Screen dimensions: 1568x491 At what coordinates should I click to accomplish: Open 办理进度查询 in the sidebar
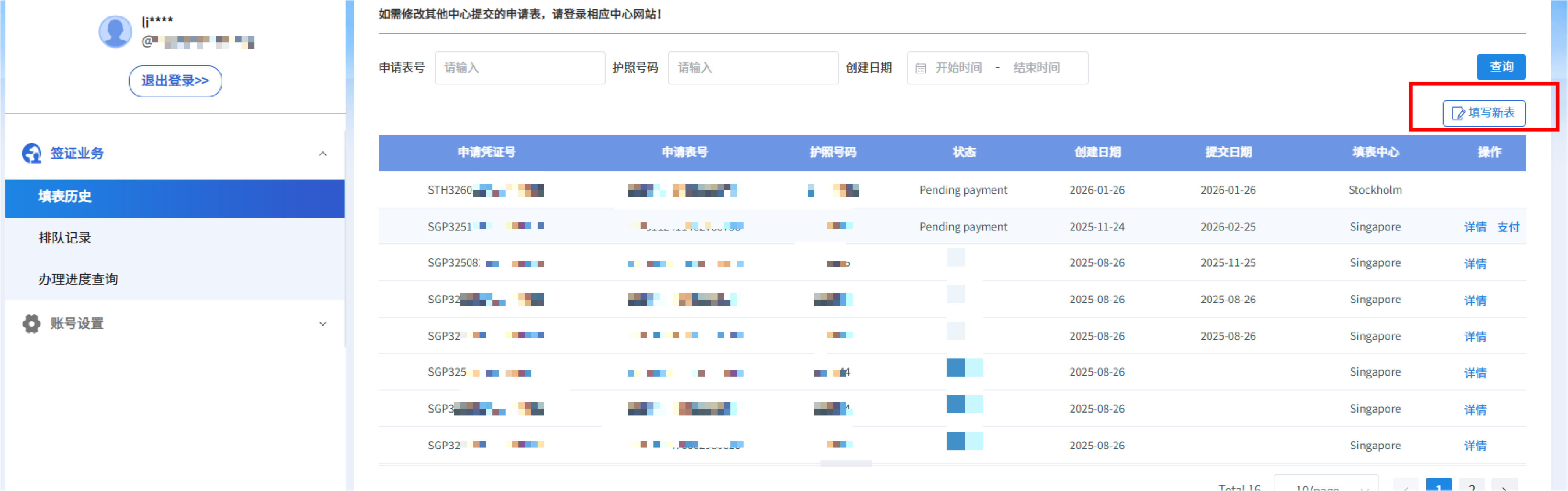coord(78,279)
